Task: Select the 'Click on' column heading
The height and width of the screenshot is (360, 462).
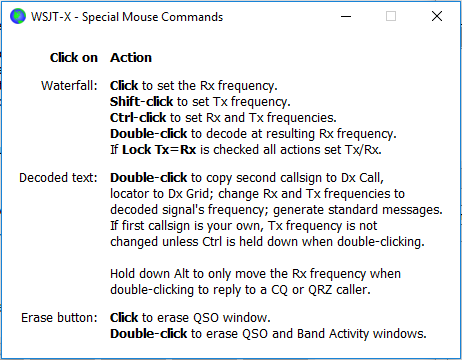Action: [74, 58]
